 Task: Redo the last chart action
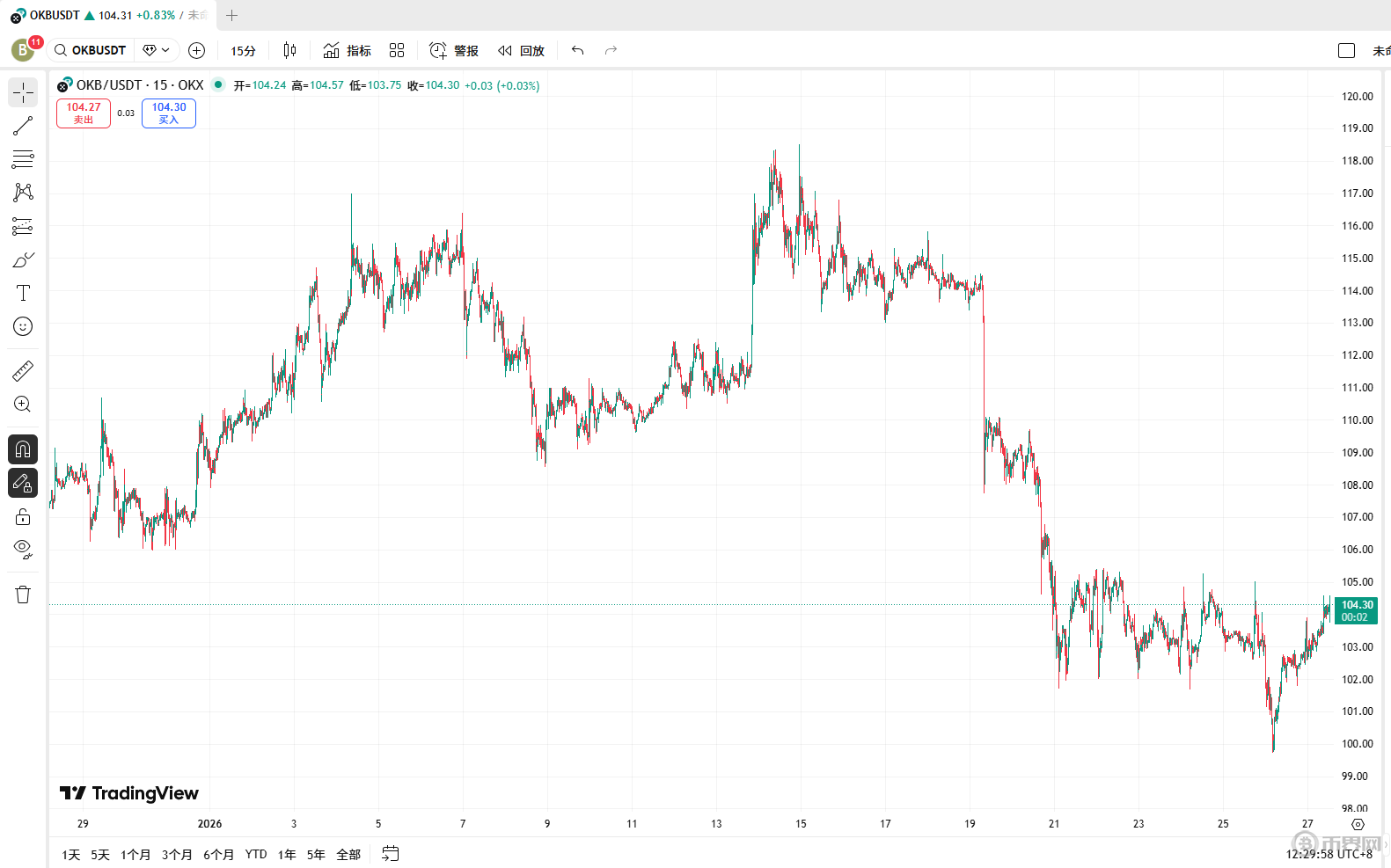pyautogui.click(x=611, y=50)
